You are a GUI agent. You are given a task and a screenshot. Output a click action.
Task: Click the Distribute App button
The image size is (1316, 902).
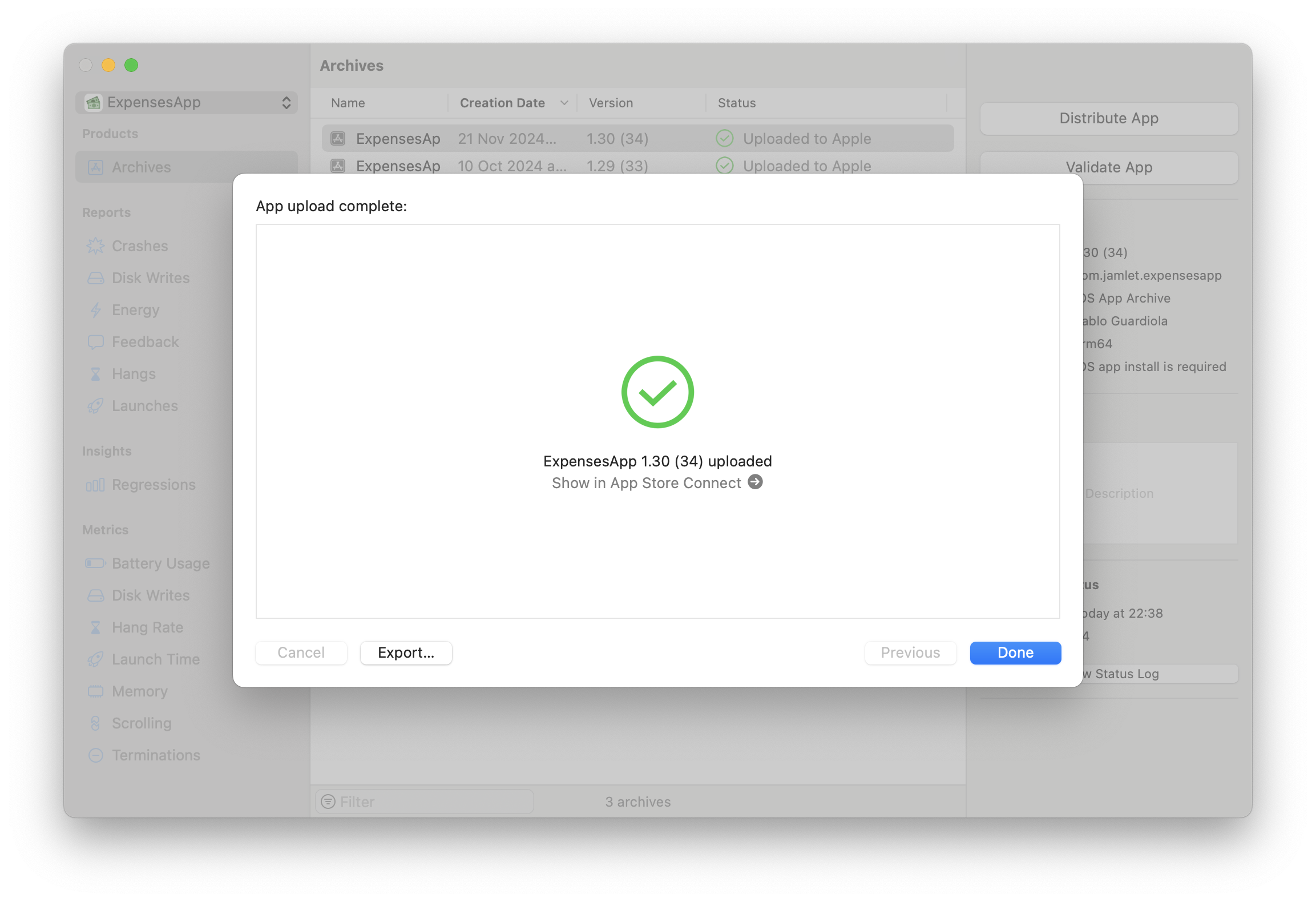(x=1109, y=118)
